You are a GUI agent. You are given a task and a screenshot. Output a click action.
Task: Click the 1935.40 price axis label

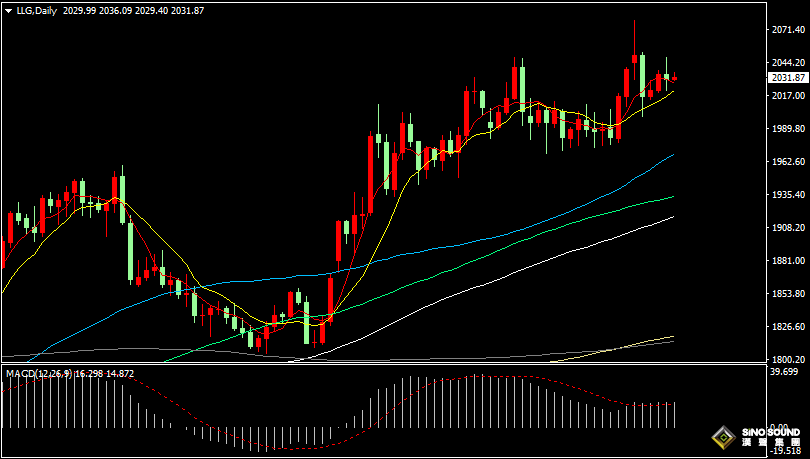tap(788, 195)
